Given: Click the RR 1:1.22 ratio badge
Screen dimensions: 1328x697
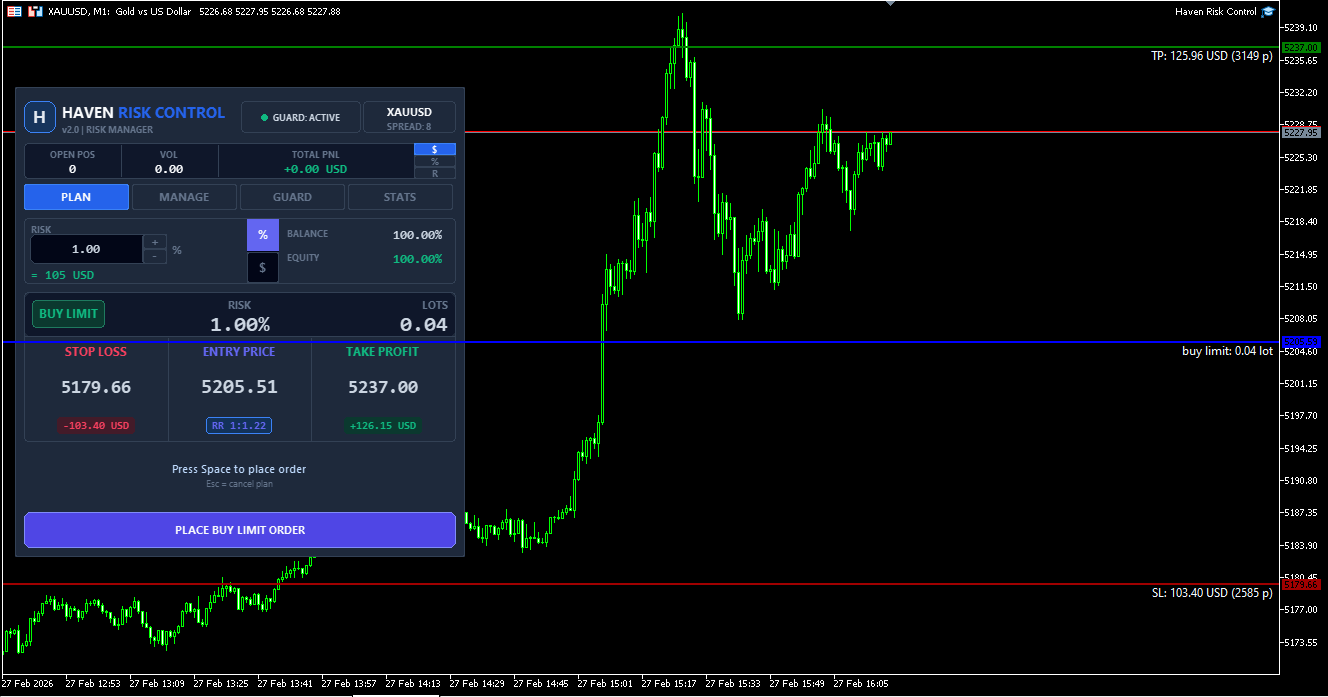Looking at the screenshot, I should point(239,426).
